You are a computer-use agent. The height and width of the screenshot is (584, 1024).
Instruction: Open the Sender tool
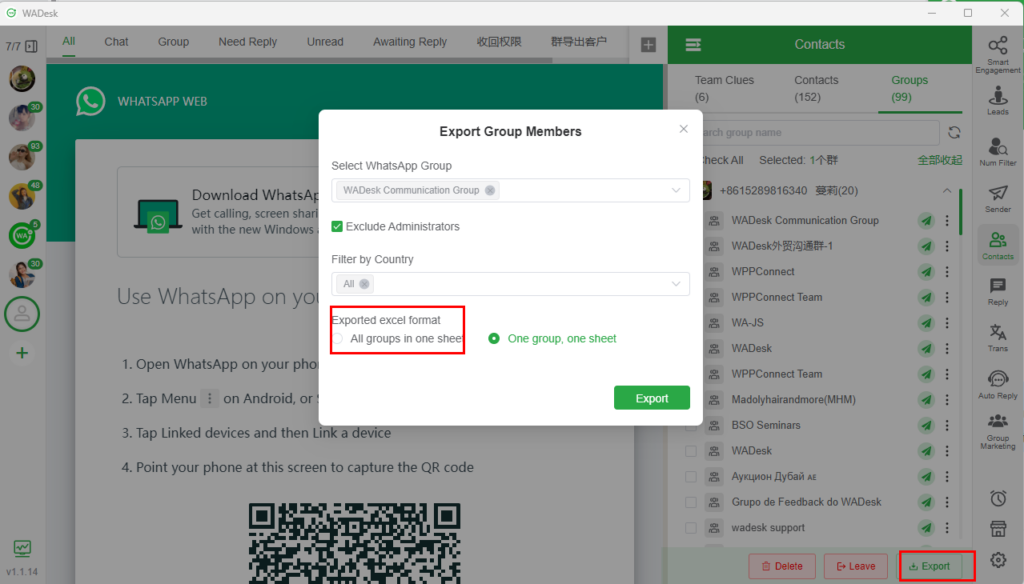click(997, 198)
